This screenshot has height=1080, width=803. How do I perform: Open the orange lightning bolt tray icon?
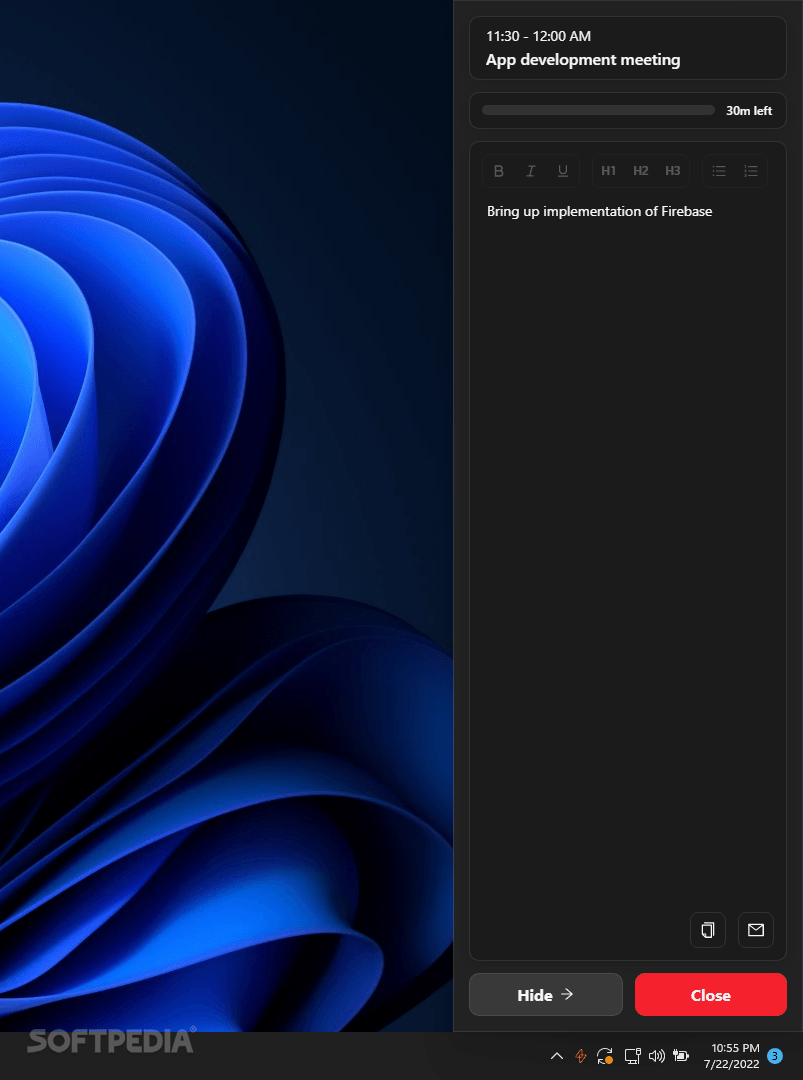pyautogui.click(x=581, y=1056)
